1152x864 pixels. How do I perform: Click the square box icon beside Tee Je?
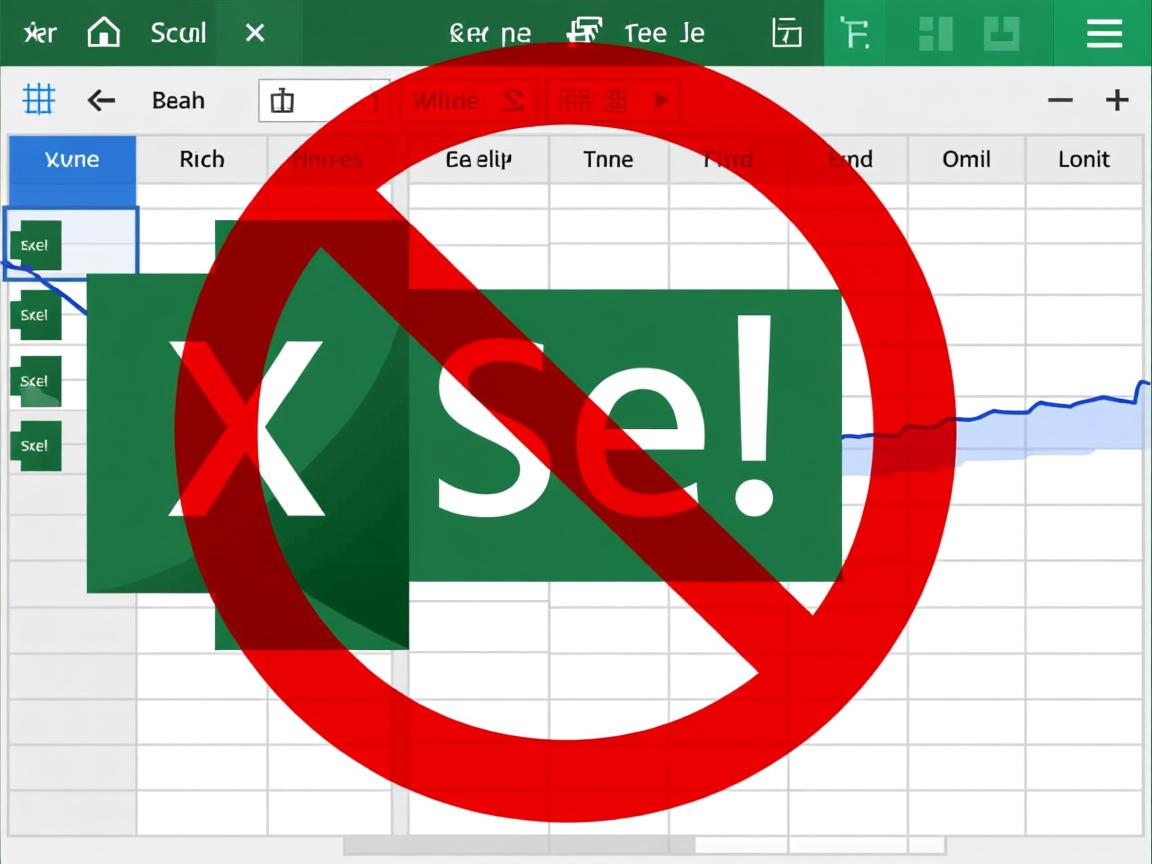[787, 33]
